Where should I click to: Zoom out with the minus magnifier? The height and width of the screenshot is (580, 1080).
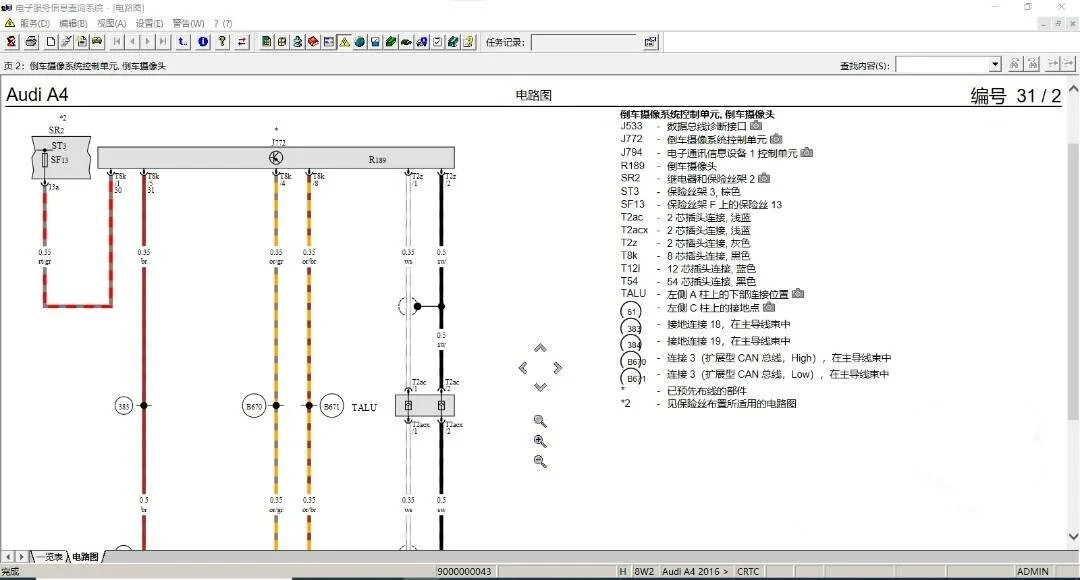[540, 462]
